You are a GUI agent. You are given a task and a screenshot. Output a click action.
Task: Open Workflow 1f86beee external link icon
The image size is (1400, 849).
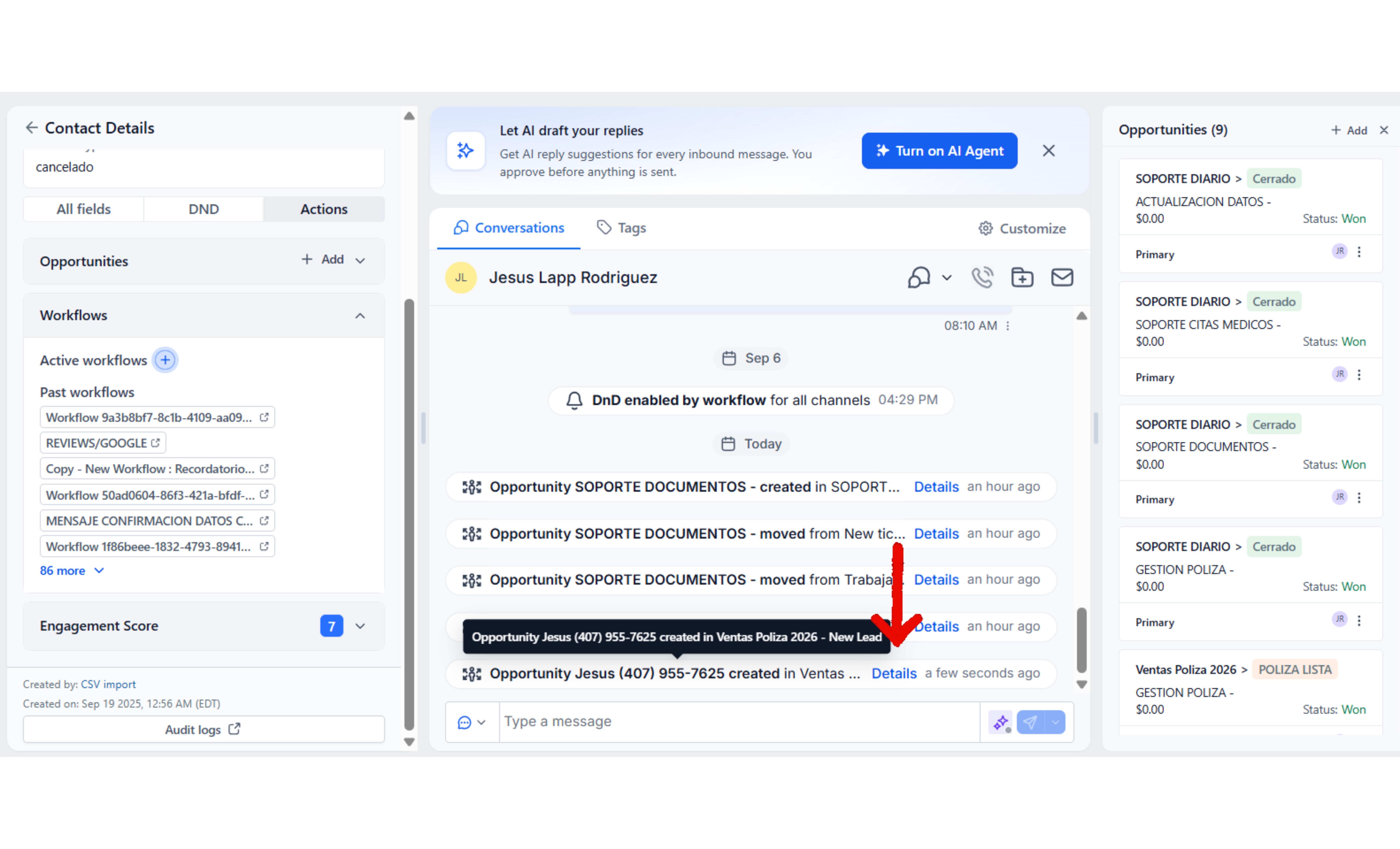click(x=264, y=546)
